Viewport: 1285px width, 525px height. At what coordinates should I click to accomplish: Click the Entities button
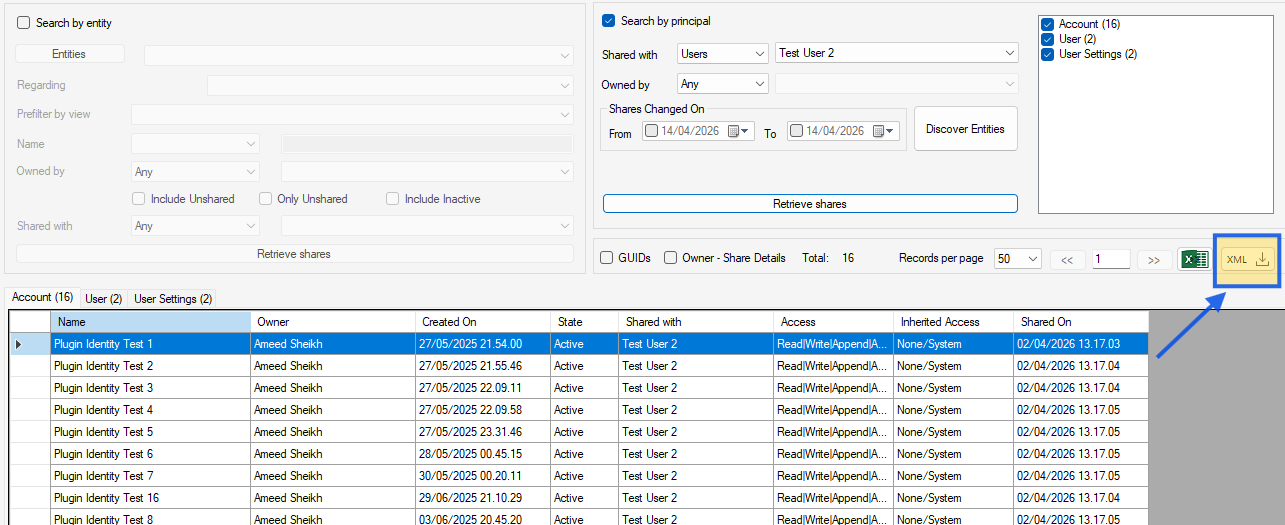(x=69, y=54)
